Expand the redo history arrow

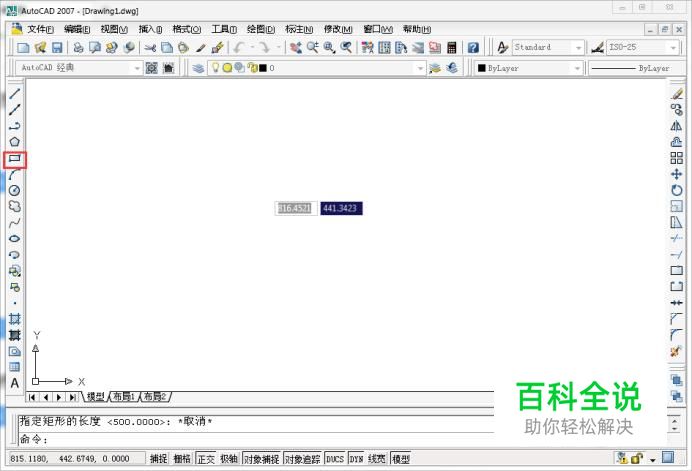[x=278, y=47]
